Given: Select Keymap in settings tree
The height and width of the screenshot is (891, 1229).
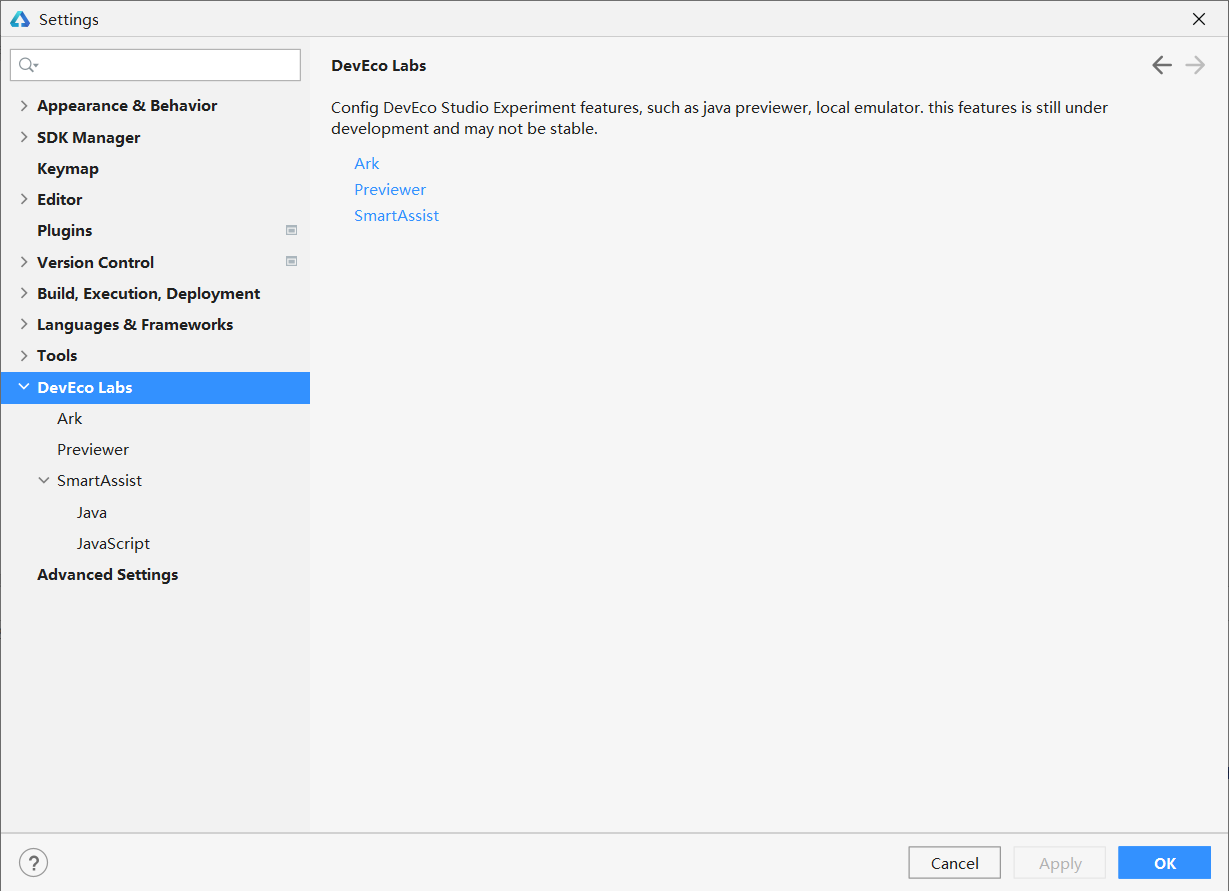Looking at the screenshot, I should 68,169.
